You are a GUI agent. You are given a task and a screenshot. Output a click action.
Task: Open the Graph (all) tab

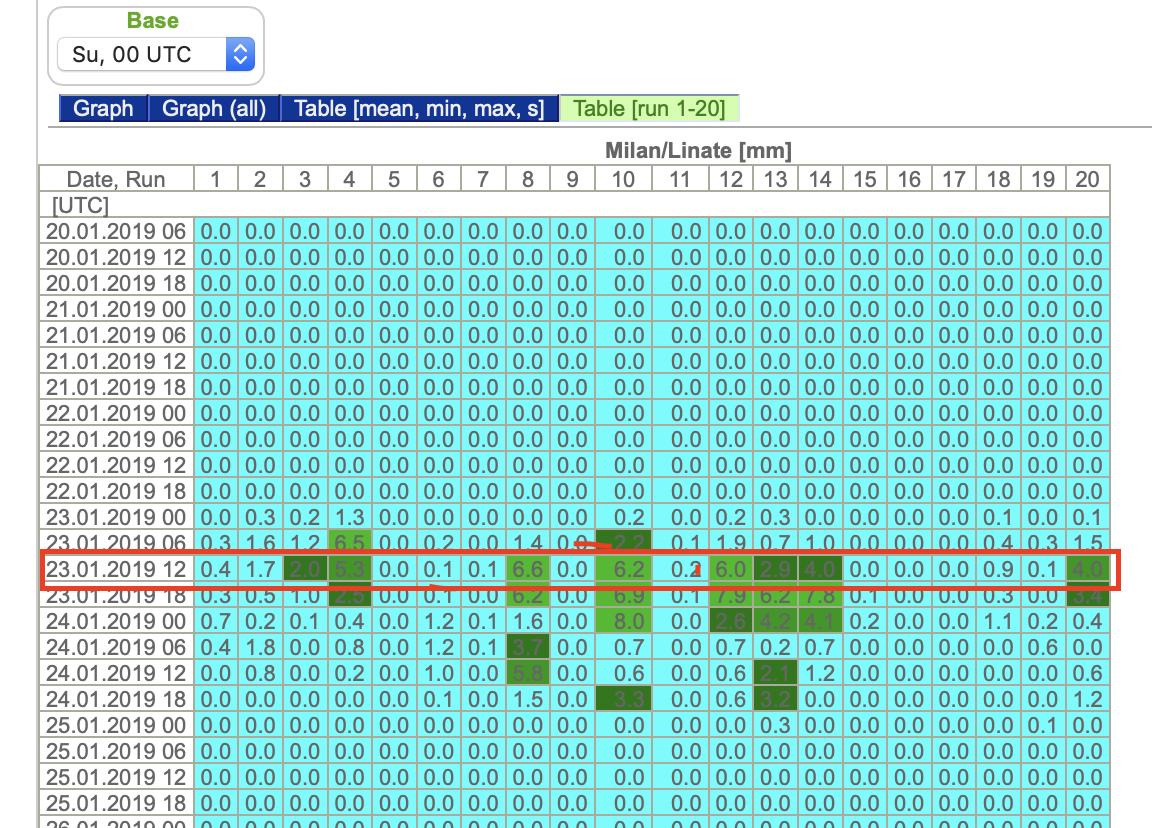pos(214,108)
